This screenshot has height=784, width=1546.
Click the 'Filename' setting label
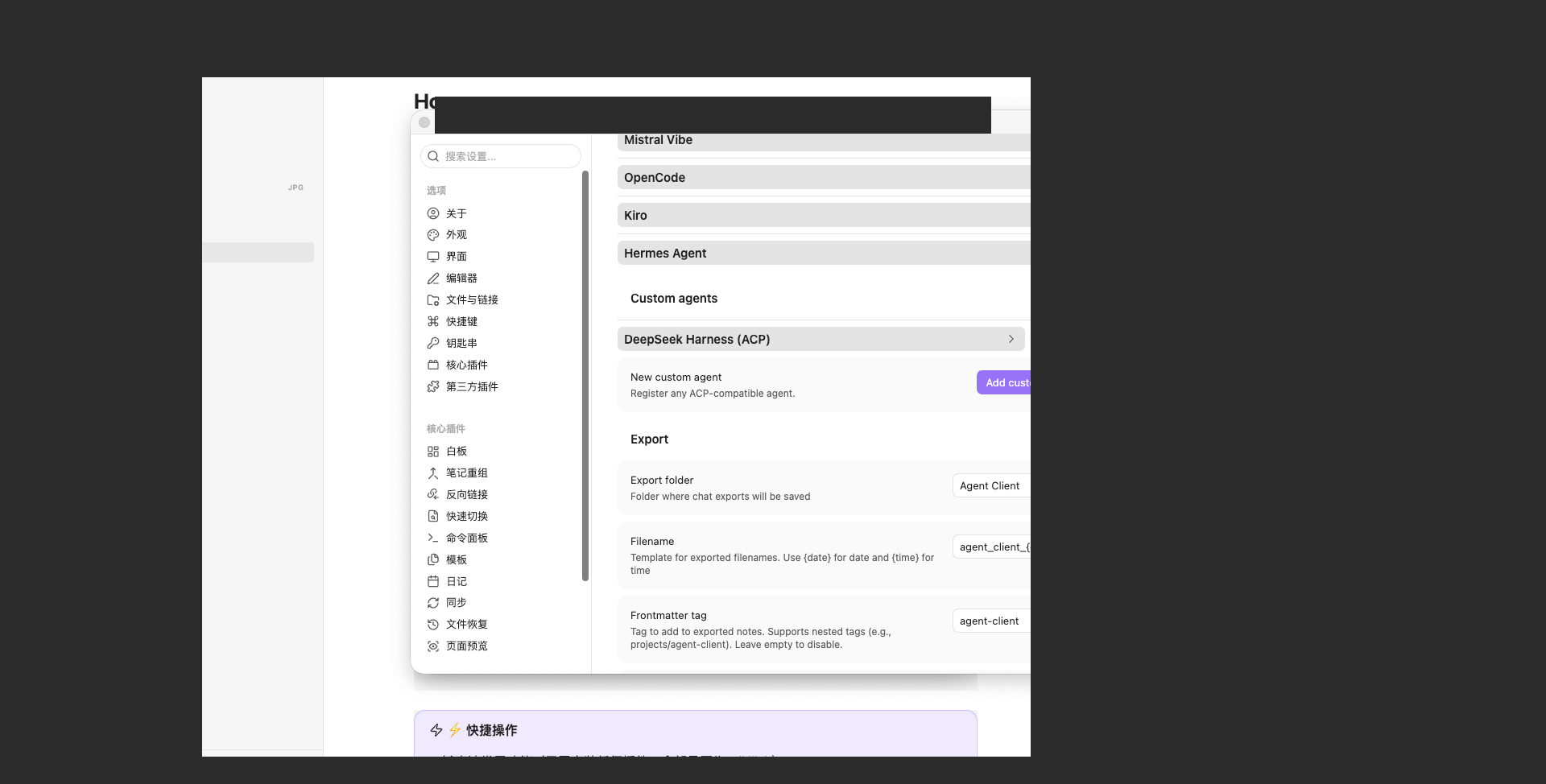(x=652, y=542)
